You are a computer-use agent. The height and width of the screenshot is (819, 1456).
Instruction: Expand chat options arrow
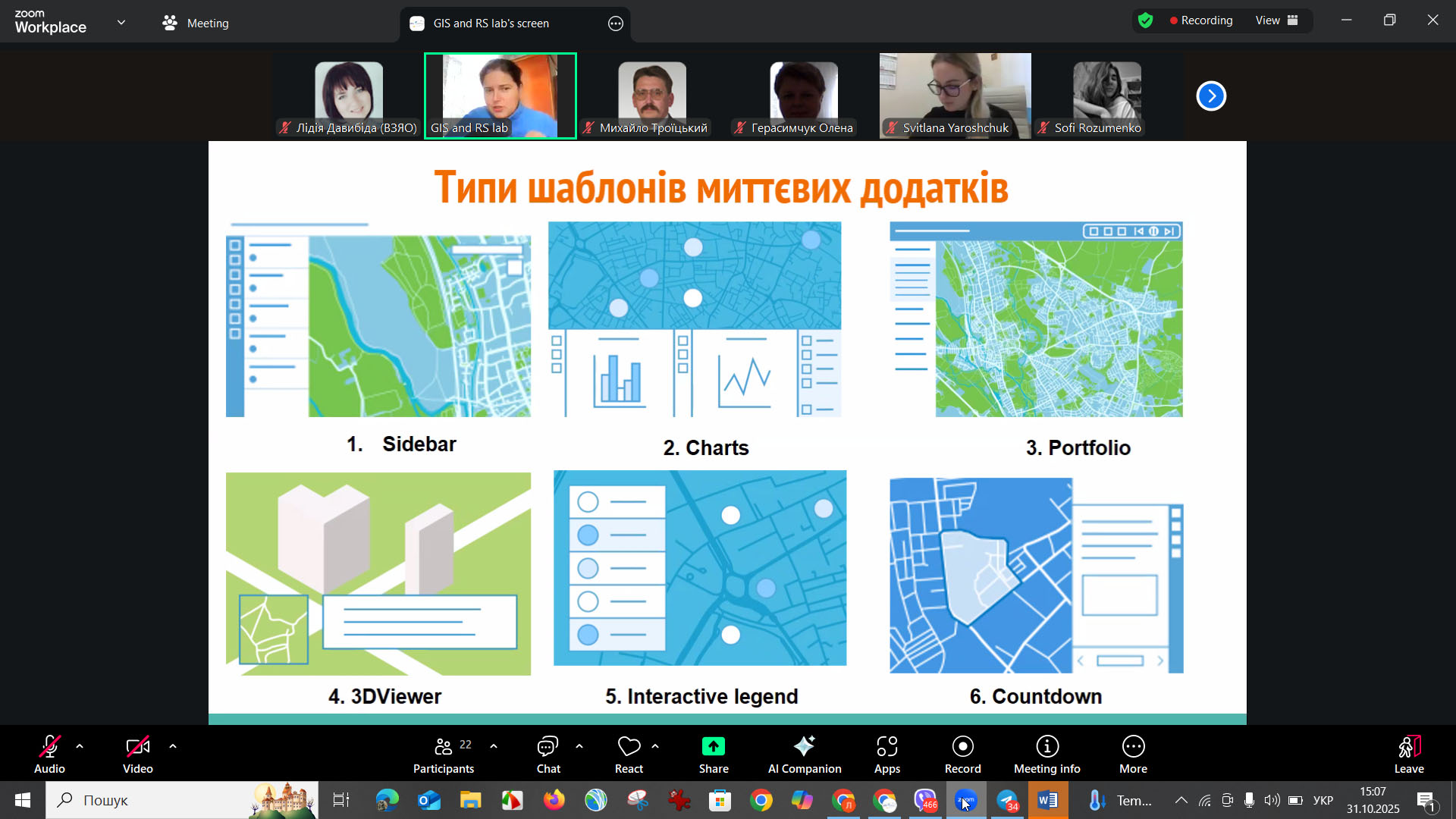pos(579,746)
